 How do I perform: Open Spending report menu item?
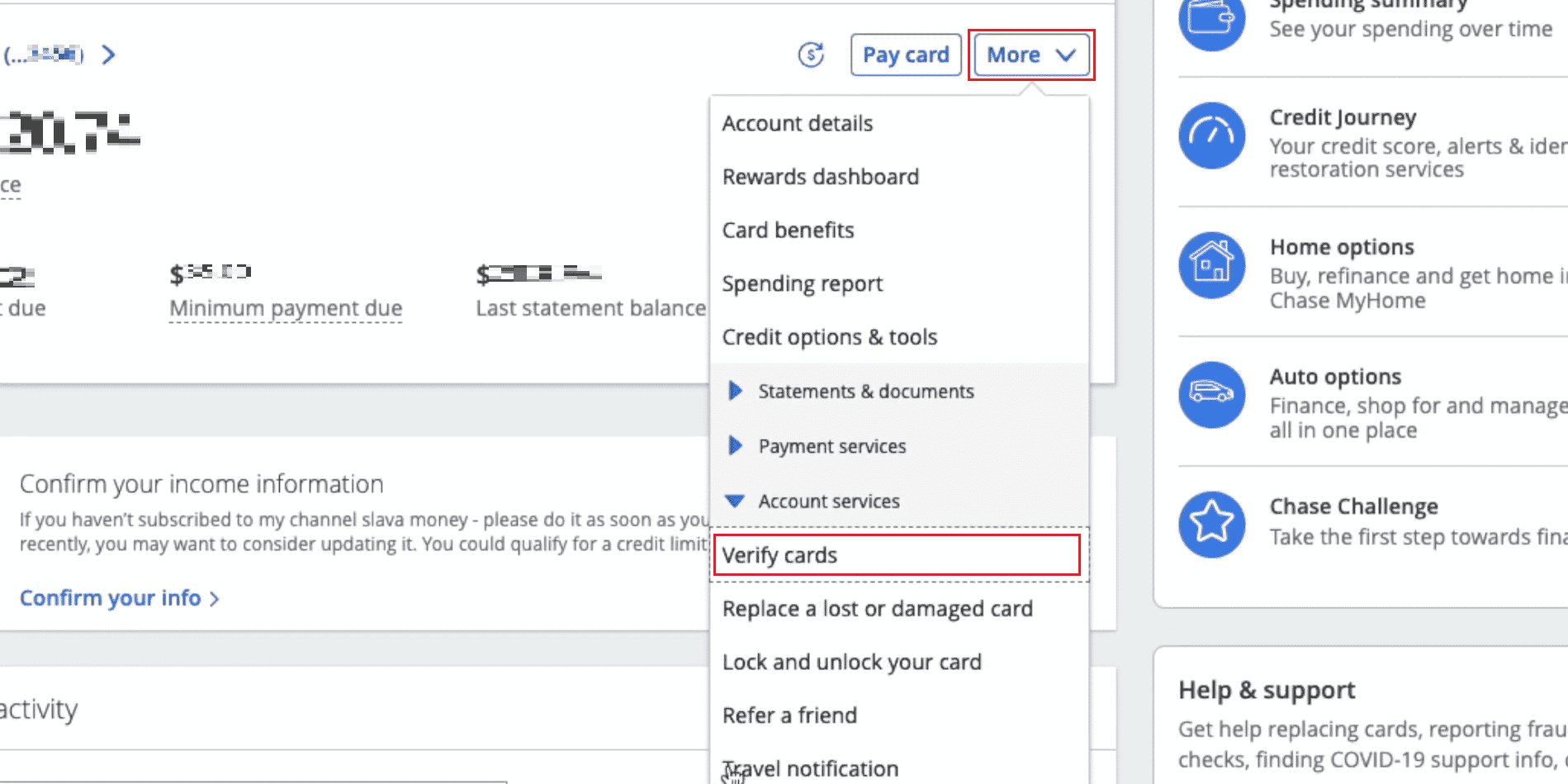pos(803,283)
